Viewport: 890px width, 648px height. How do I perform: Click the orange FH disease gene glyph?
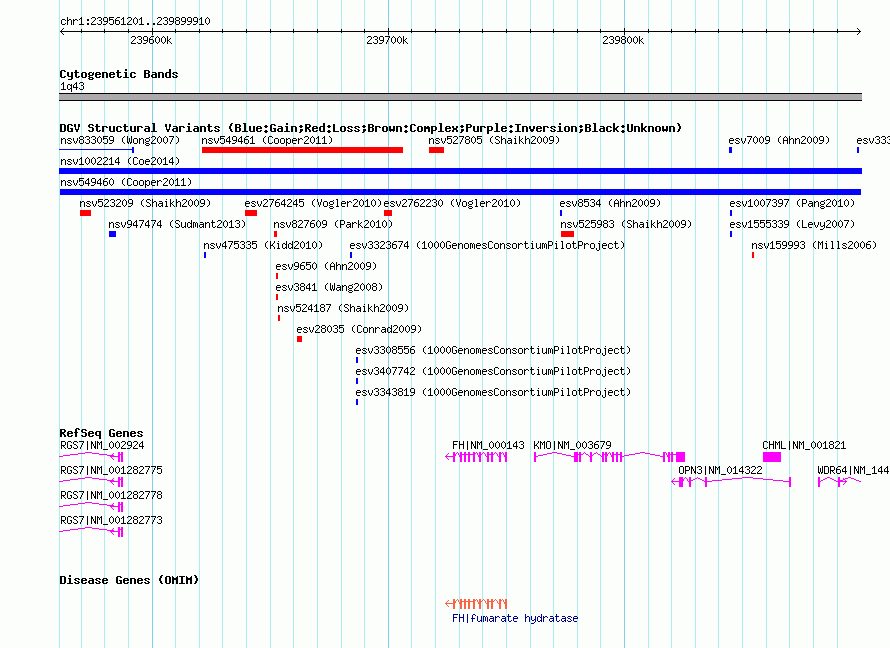coord(476,604)
